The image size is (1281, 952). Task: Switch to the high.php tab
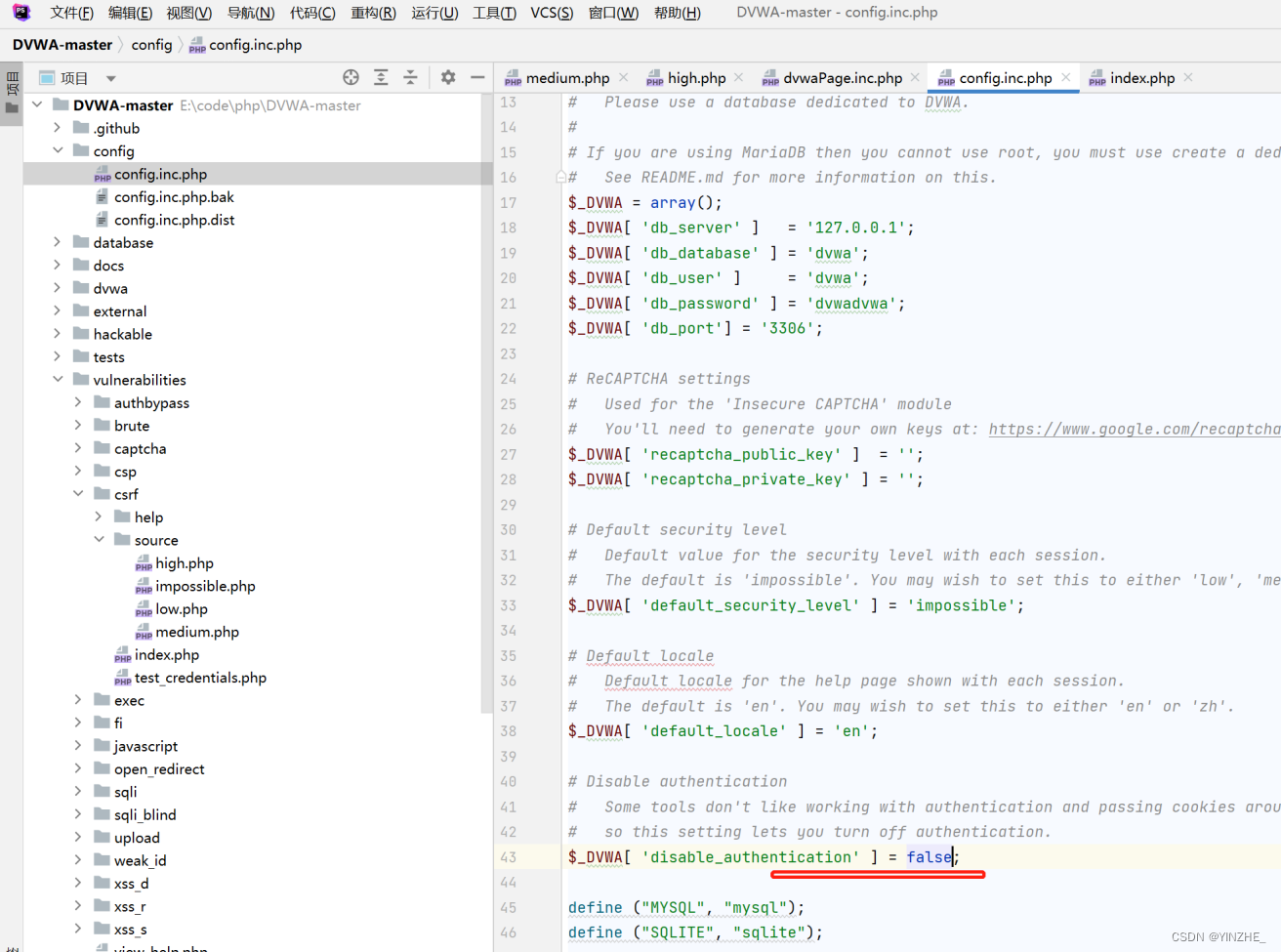coord(696,78)
